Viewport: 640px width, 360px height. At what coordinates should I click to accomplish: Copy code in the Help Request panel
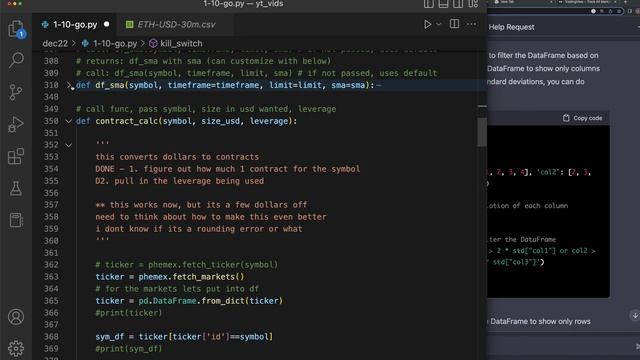coord(582,118)
